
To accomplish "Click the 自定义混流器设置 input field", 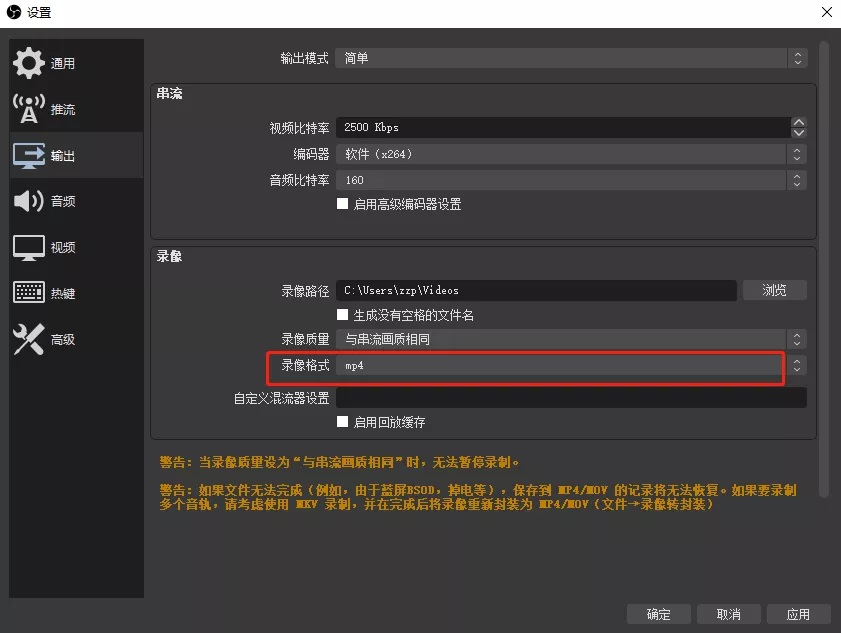I will pos(571,398).
